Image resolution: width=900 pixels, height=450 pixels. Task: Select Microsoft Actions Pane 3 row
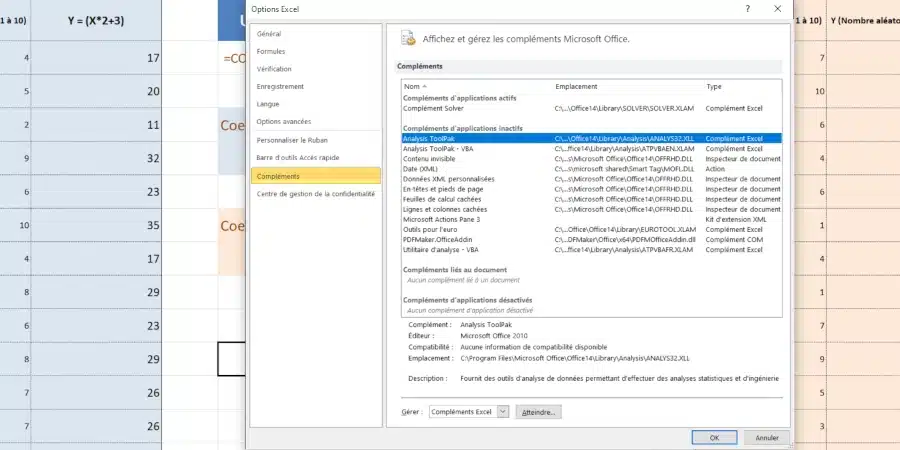(592, 219)
